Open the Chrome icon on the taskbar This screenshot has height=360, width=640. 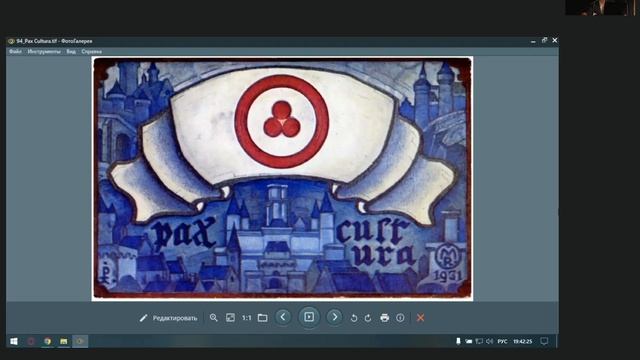point(48,341)
